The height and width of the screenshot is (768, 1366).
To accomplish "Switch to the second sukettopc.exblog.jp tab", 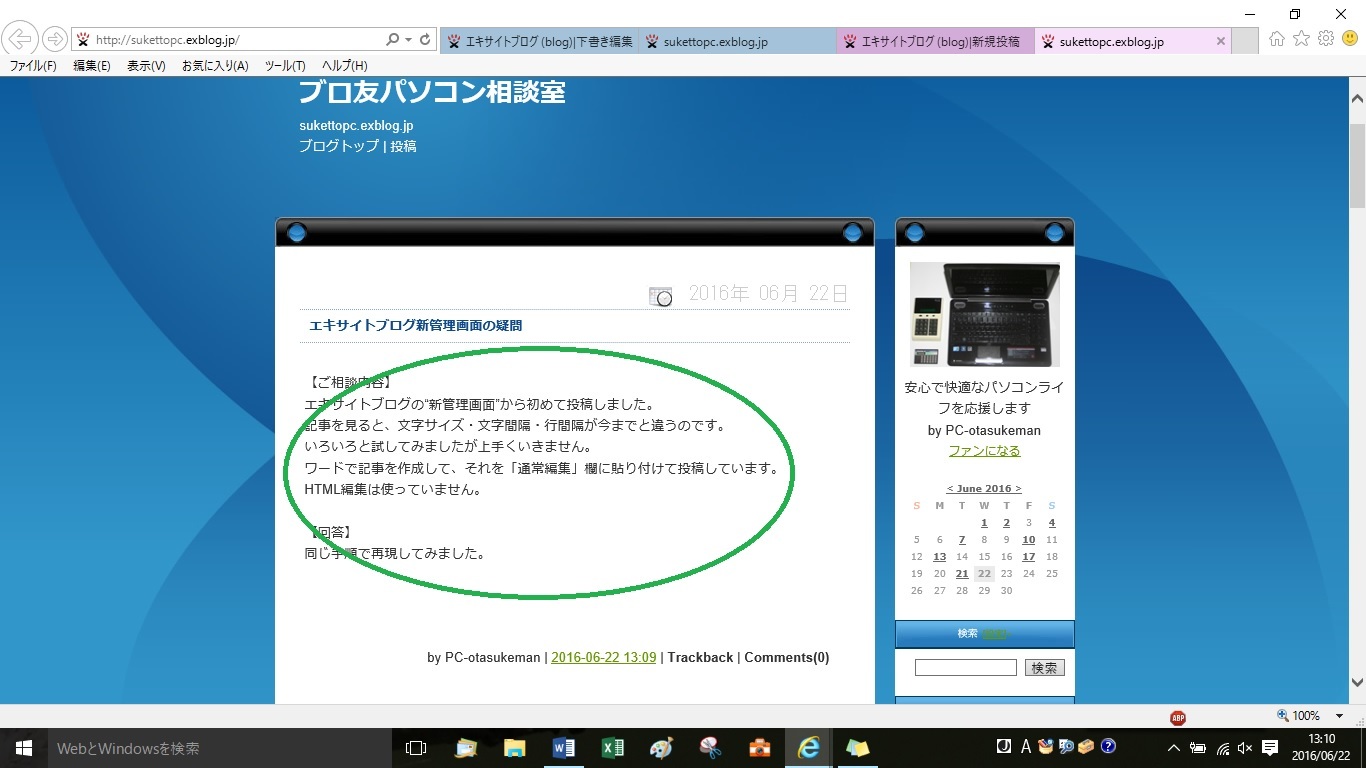I will tap(737, 41).
